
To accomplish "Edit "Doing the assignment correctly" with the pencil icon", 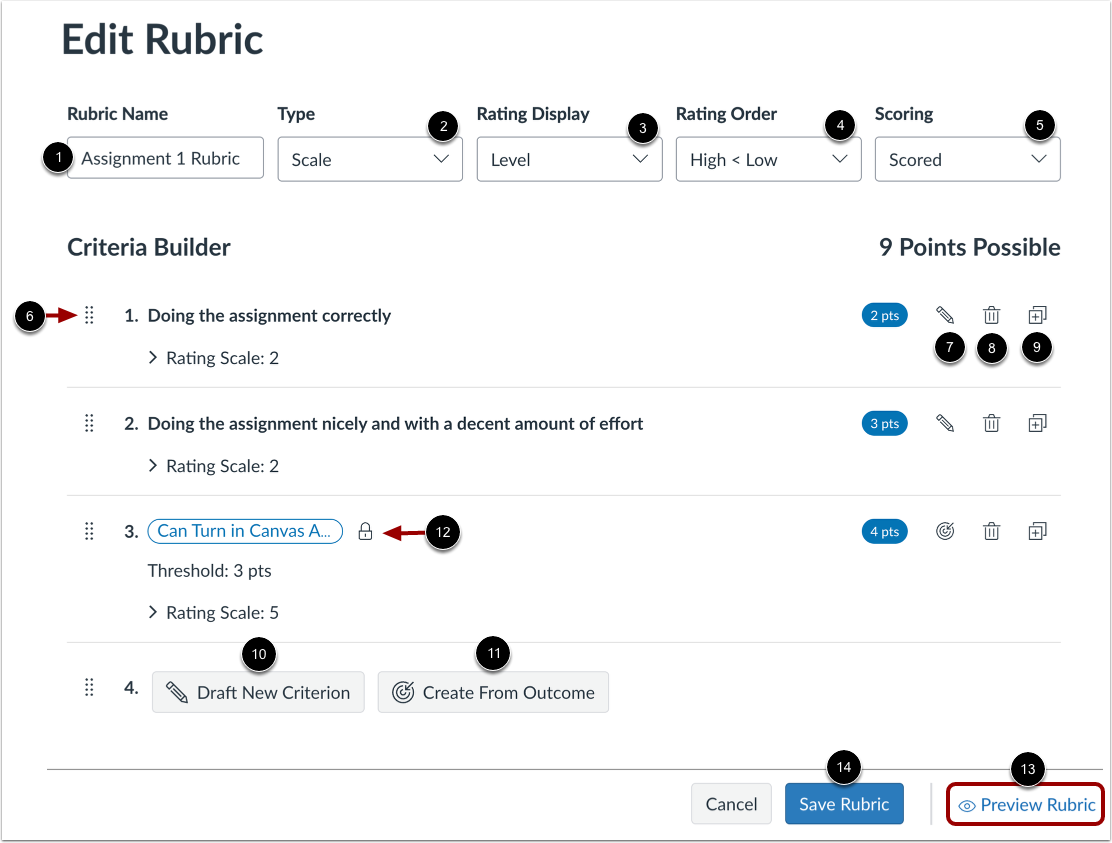I will point(944,314).
